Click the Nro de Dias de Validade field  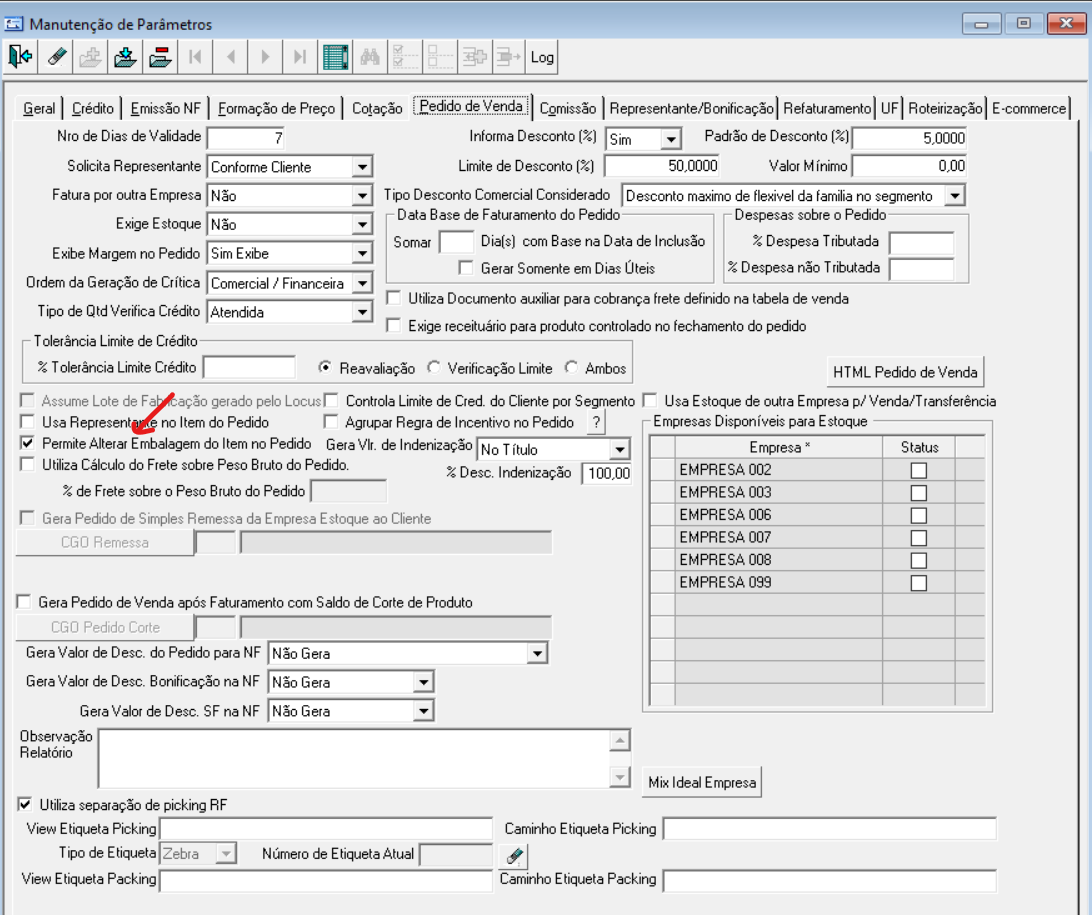click(x=247, y=138)
